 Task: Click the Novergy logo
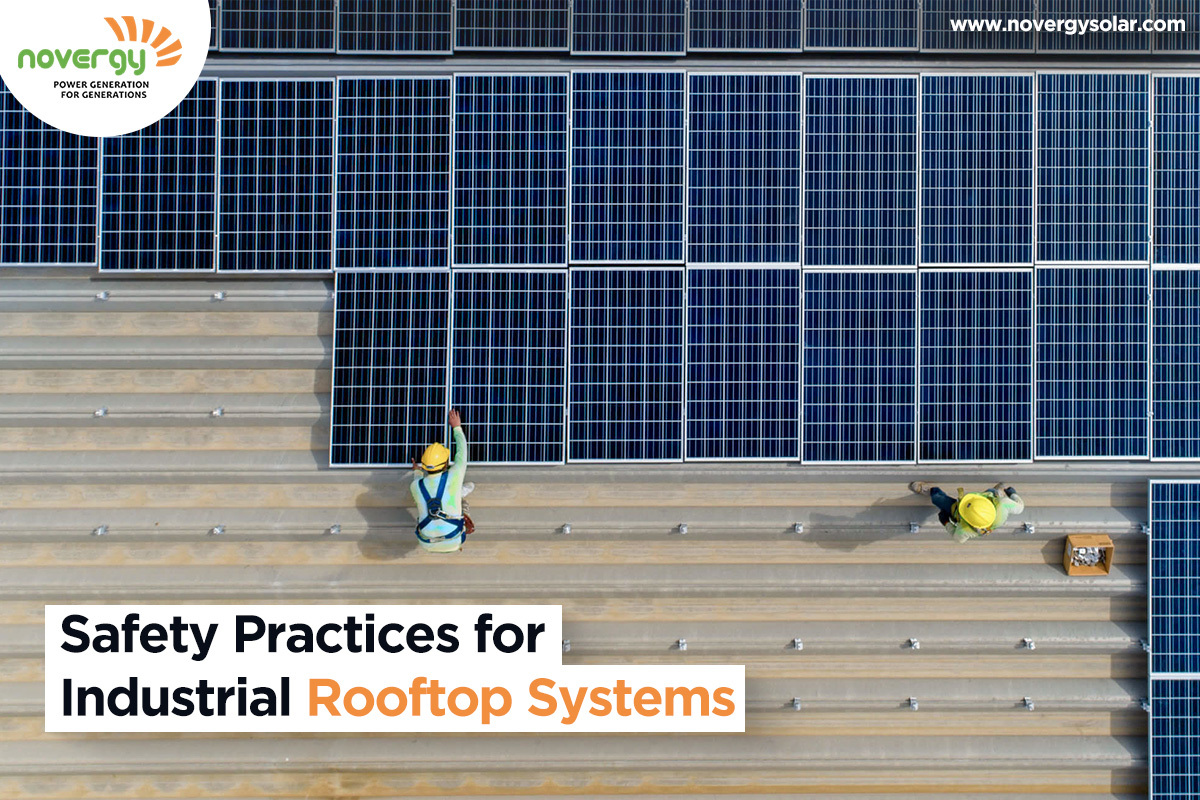tap(99, 58)
